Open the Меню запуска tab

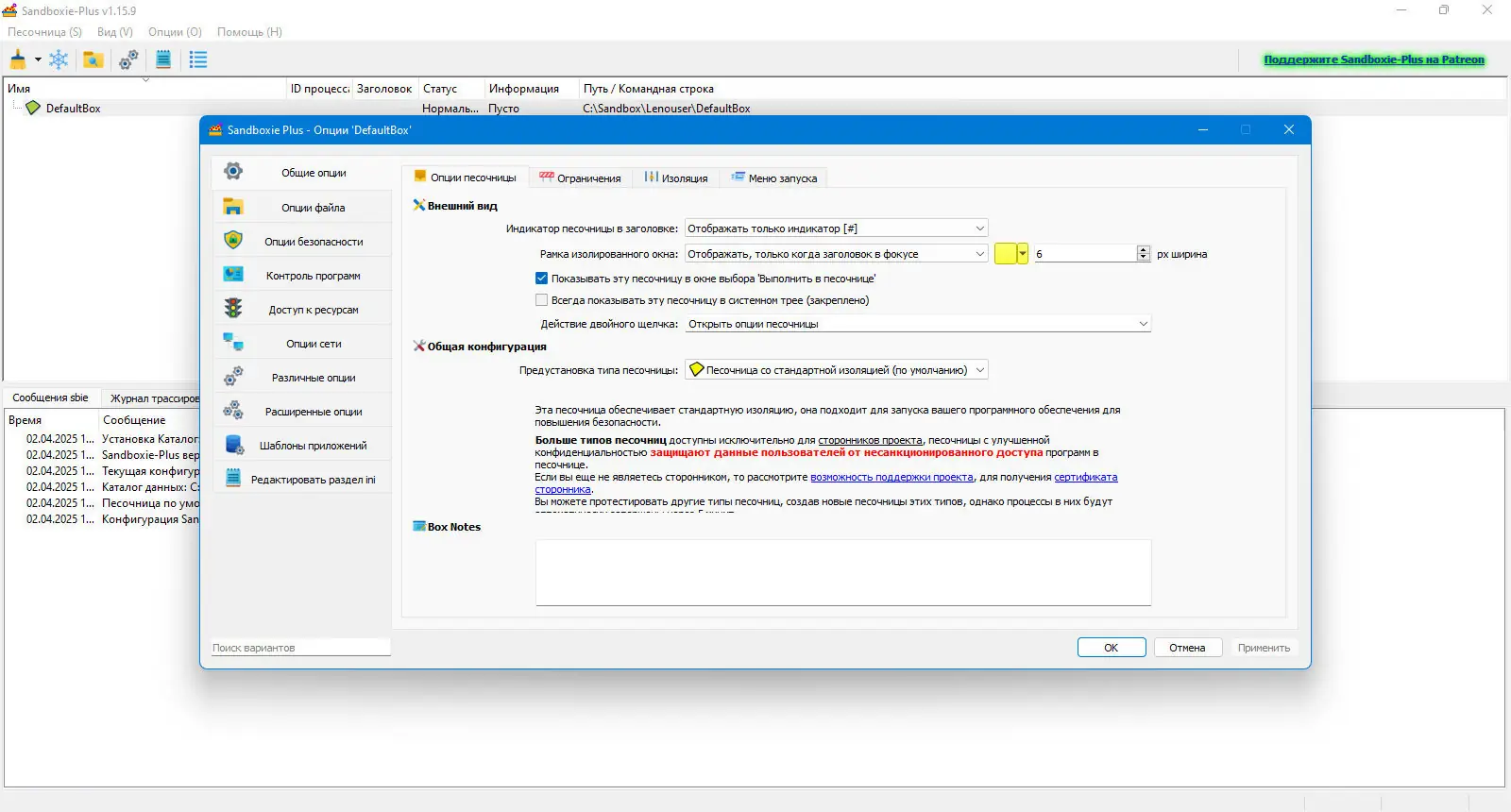click(774, 178)
